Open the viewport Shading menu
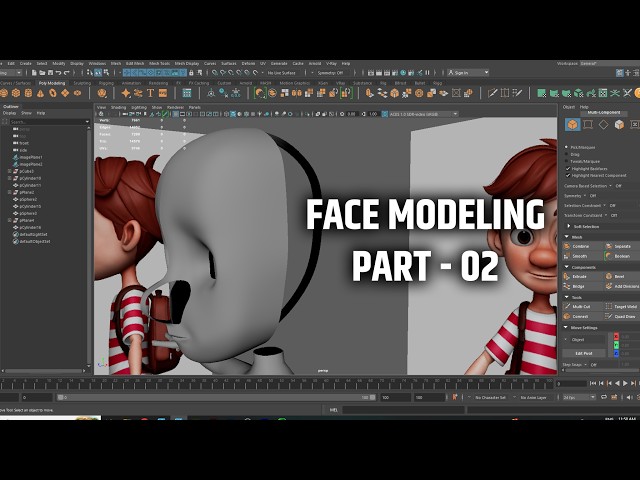640x480 pixels. pos(118,107)
